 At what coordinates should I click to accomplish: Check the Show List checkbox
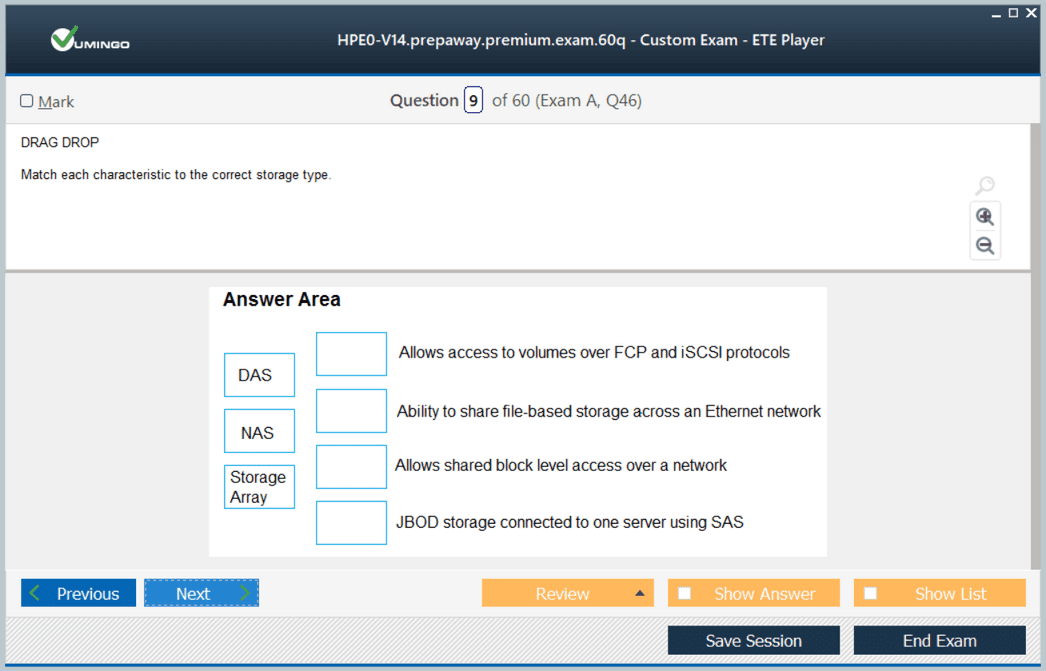(x=871, y=593)
